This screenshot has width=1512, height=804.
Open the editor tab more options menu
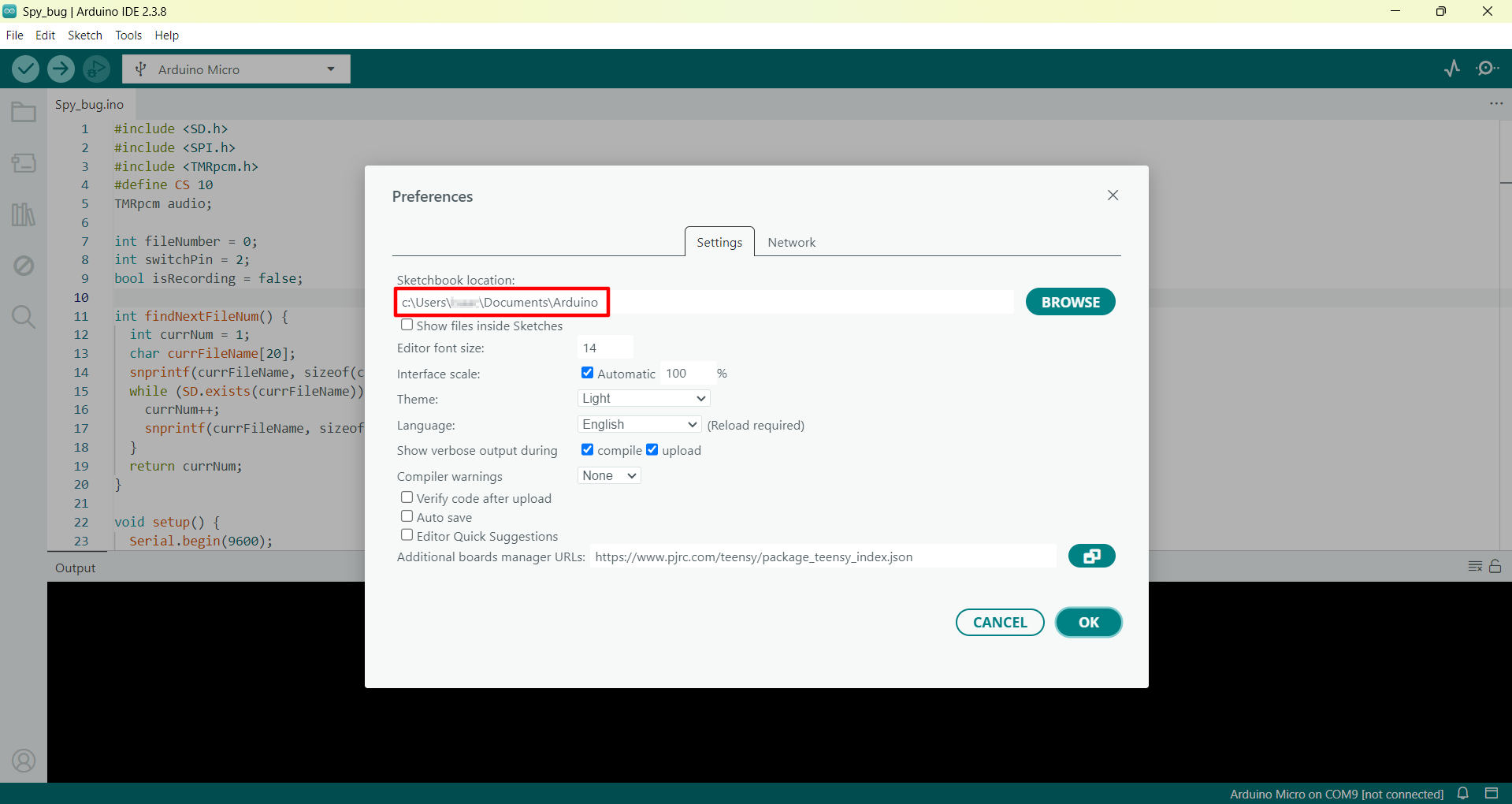1496,104
